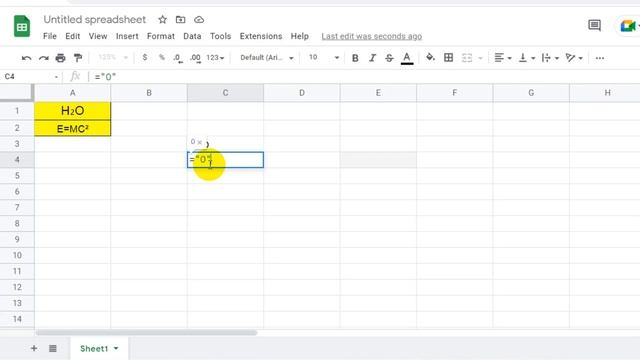Open the Edit menu
Viewport: 640px width, 360px height.
click(x=73, y=36)
